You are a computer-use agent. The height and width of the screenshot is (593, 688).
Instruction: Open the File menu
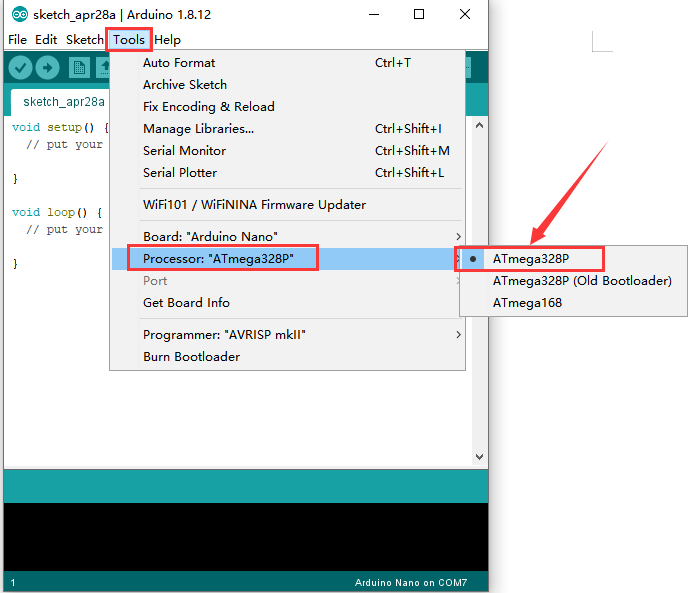18,40
